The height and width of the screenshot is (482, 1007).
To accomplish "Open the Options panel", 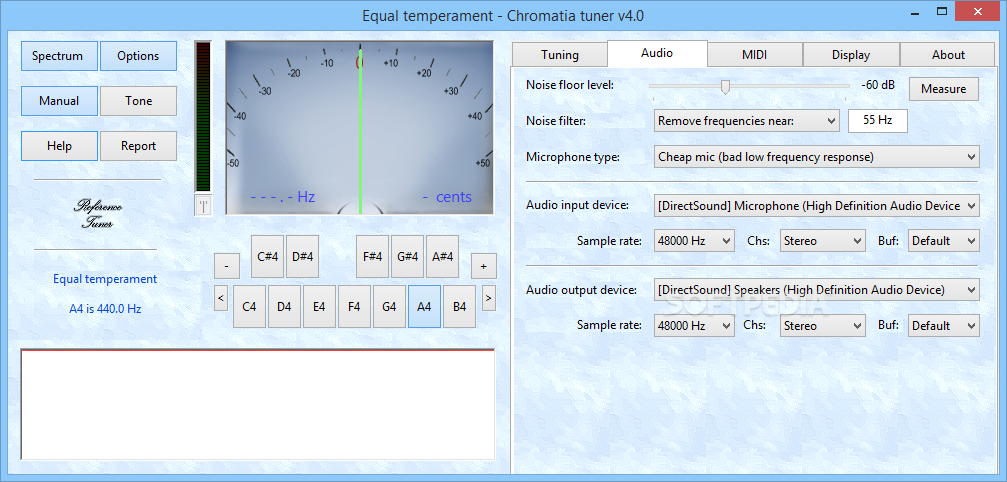I will (x=138, y=56).
